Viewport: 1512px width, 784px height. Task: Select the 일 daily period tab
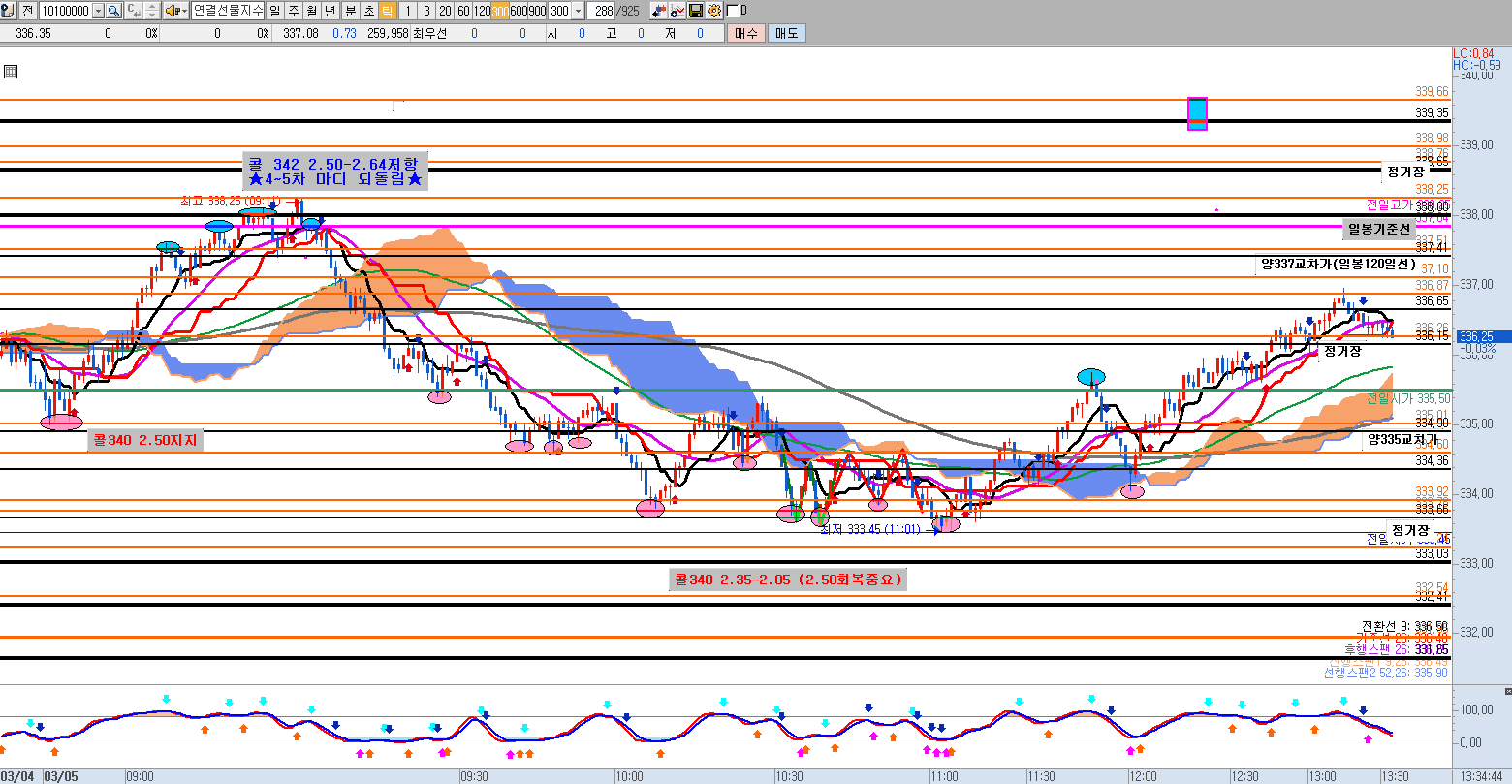pos(275,11)
